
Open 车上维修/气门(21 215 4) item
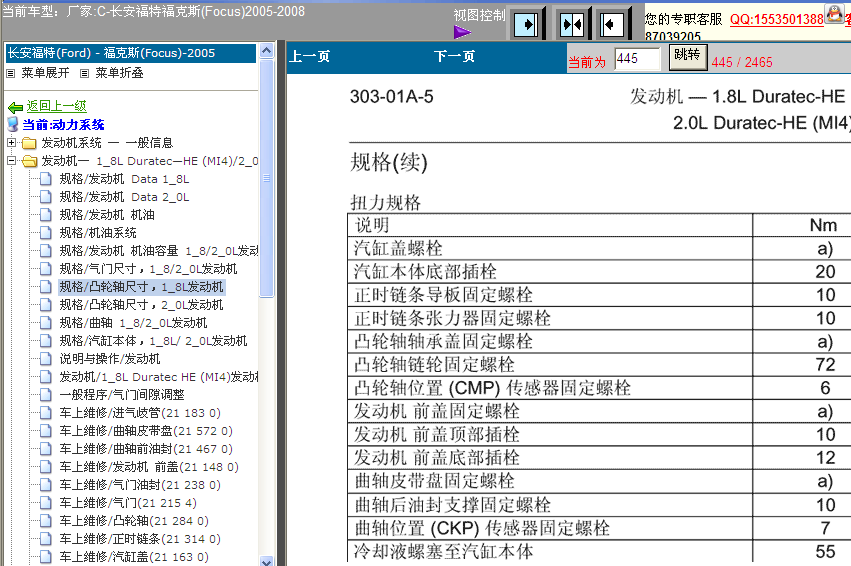(x=128, y=503)
